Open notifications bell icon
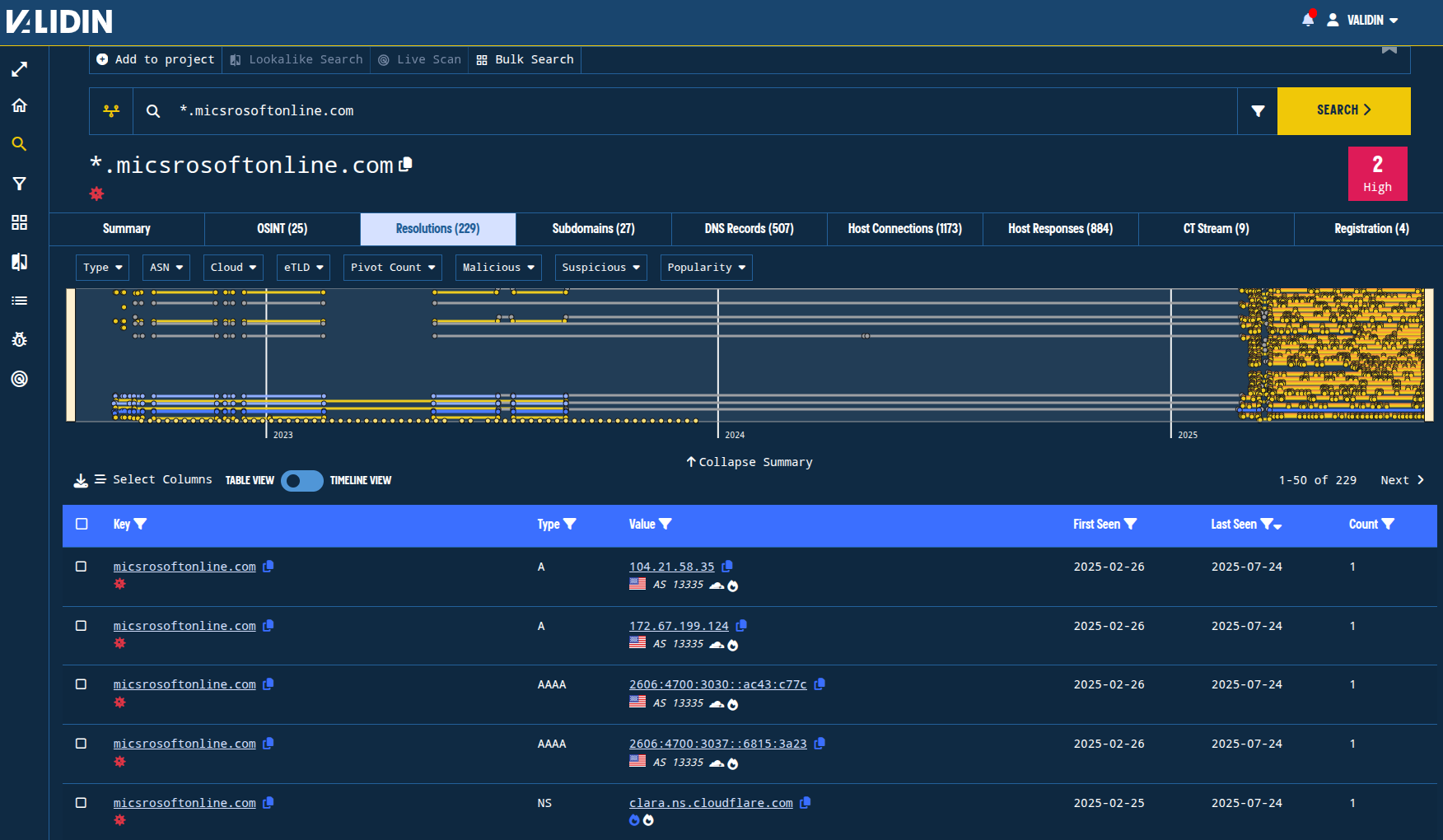This screenshot has width=1443, height=840. tap(1308, 19)
